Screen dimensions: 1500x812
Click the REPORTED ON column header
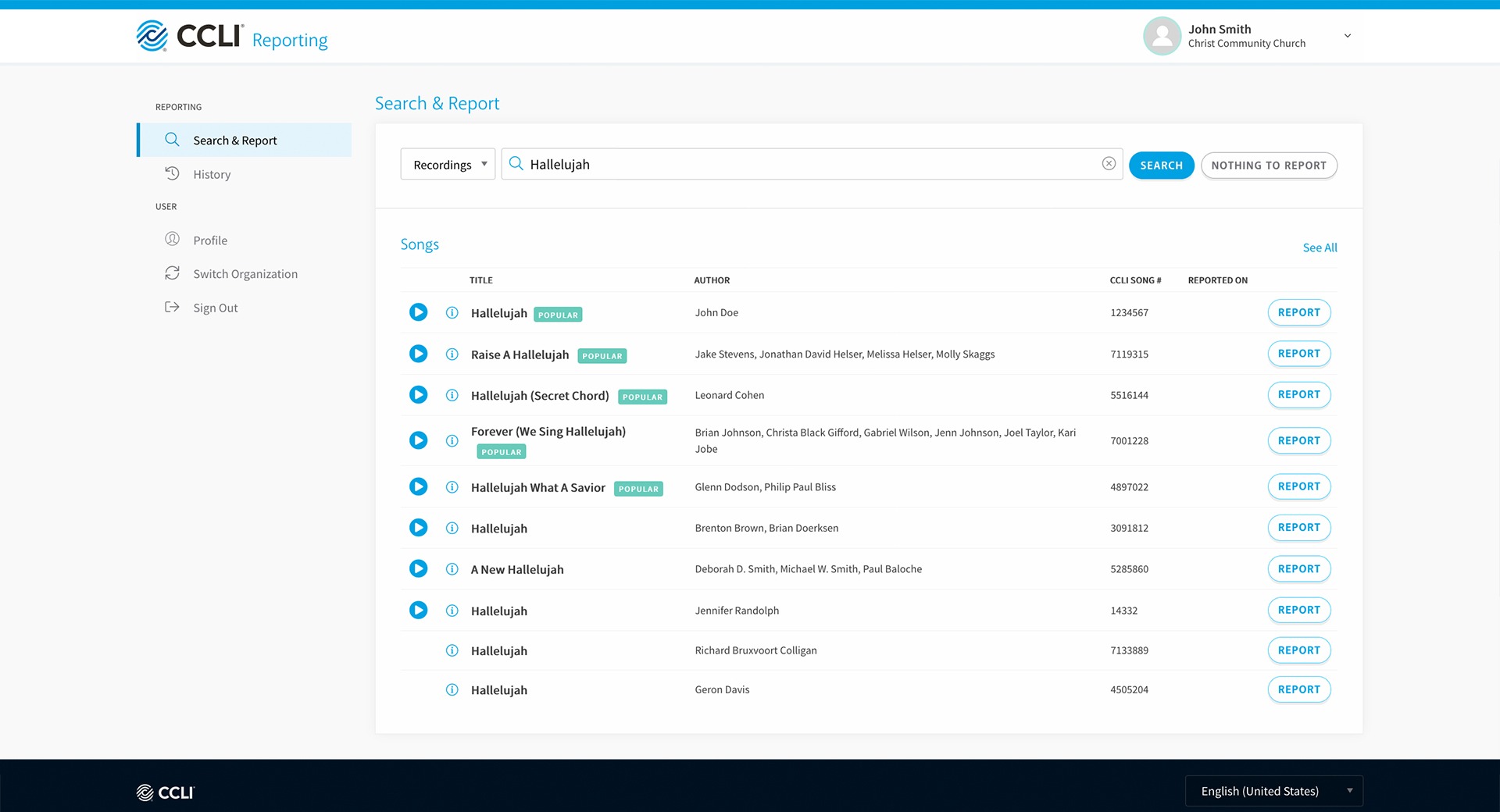pos(1218,280)
